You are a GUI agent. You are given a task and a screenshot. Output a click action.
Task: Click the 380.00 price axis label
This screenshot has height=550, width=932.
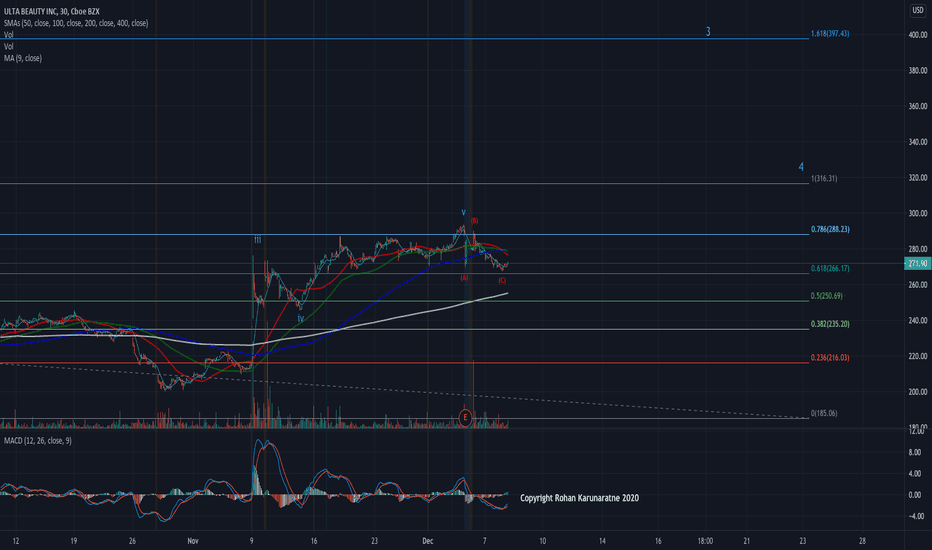click(918, 71)
